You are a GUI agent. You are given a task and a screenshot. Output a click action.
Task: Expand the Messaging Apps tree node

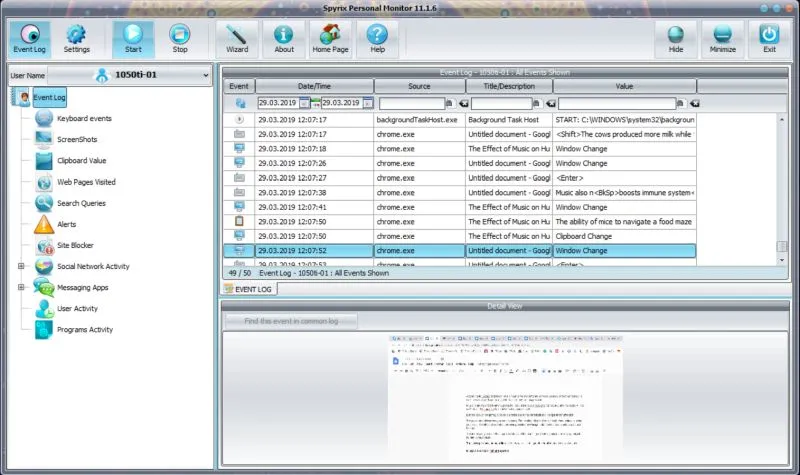[20, 287]
